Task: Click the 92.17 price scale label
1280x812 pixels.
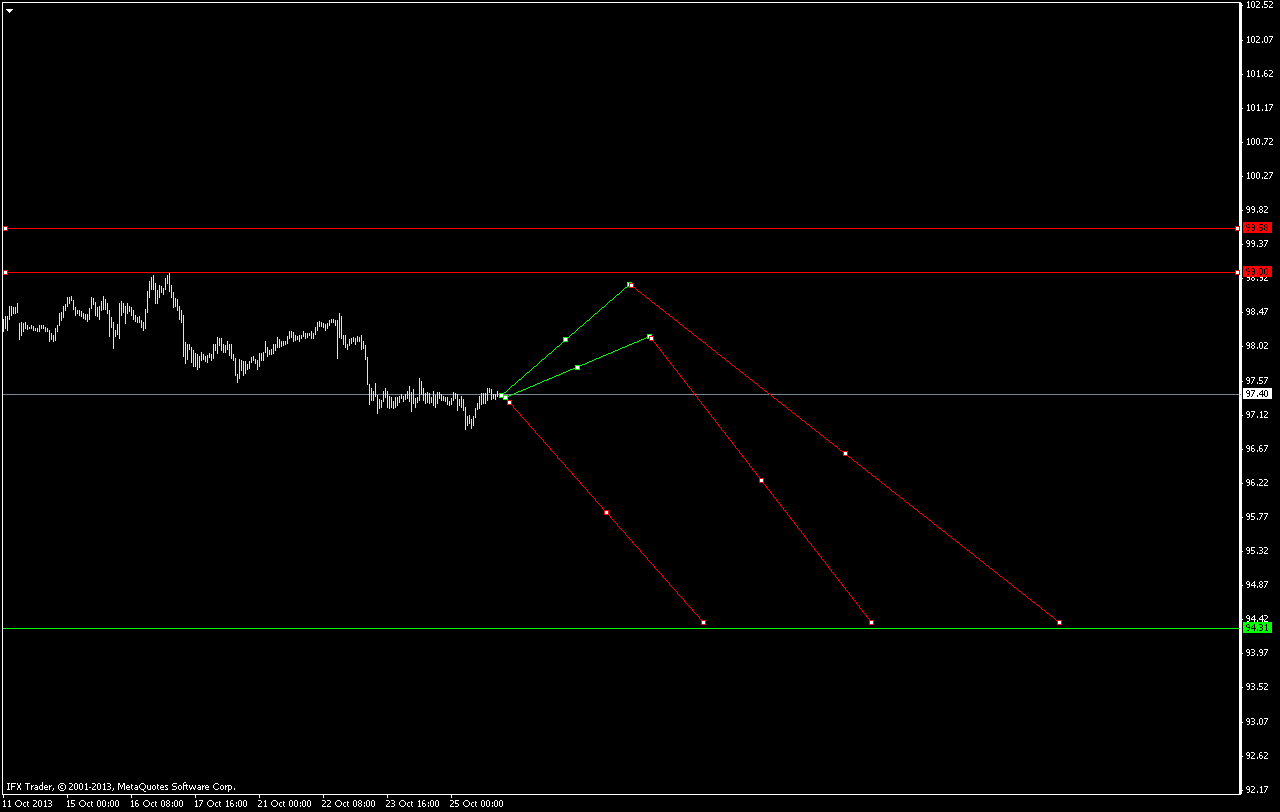Action: tap(1258, 789)
